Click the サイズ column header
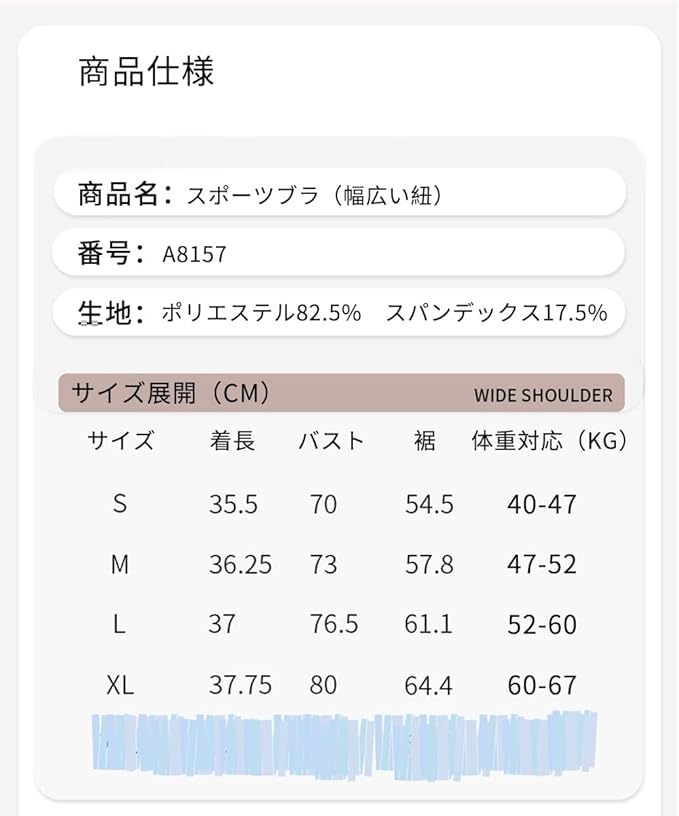Viewport: 679px width, 816px height. [x=120, y=441]
